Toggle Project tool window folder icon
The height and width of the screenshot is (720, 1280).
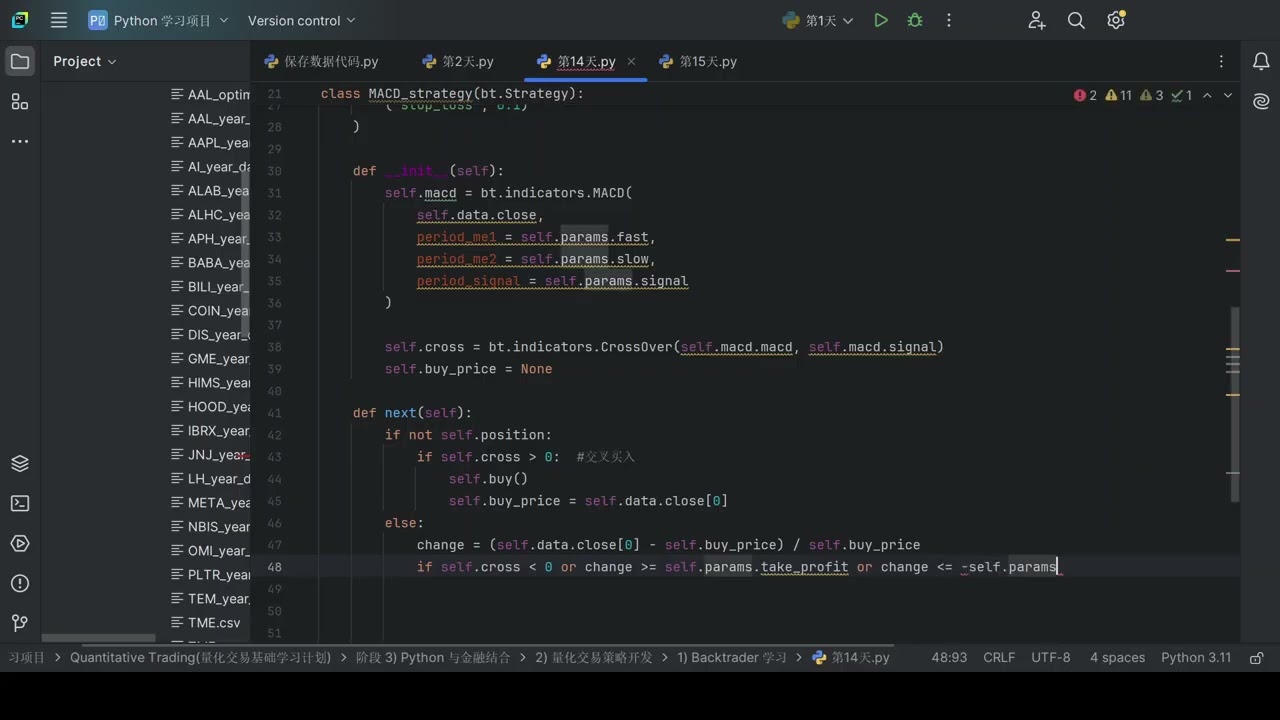click(x=20, y=61)
